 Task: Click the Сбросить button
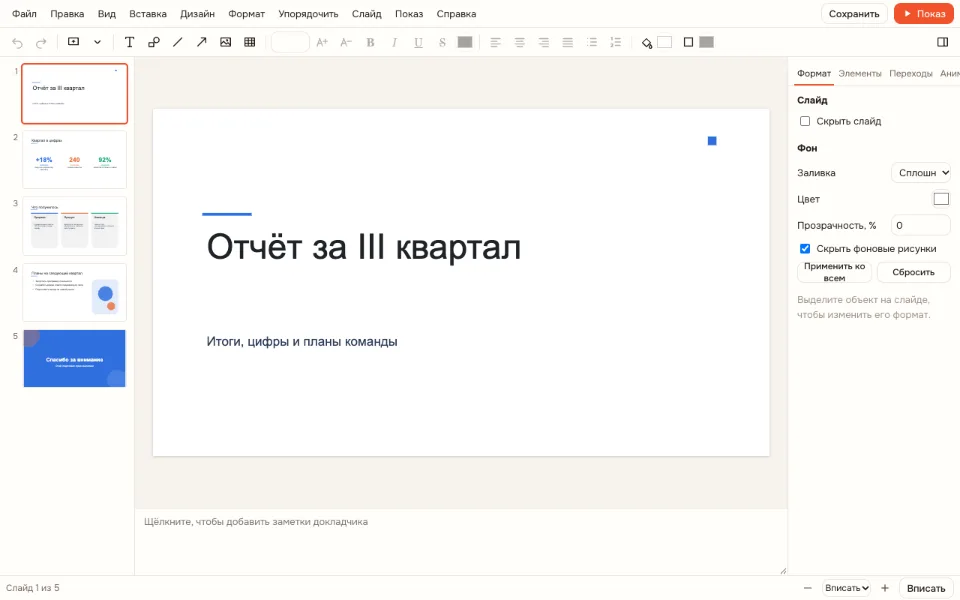(913, 272)
